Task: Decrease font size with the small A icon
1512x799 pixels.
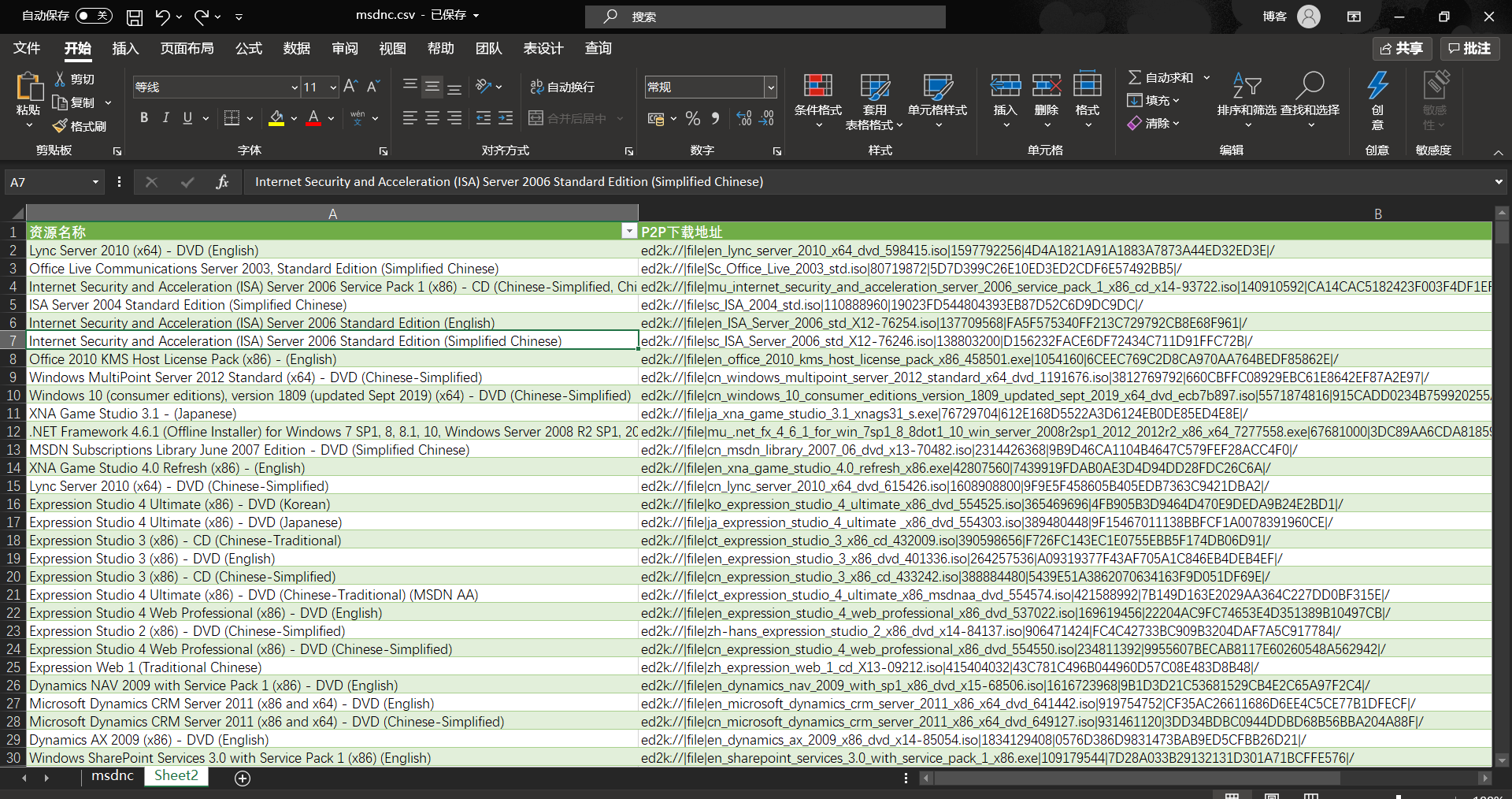Action: (x=373, y=86)
